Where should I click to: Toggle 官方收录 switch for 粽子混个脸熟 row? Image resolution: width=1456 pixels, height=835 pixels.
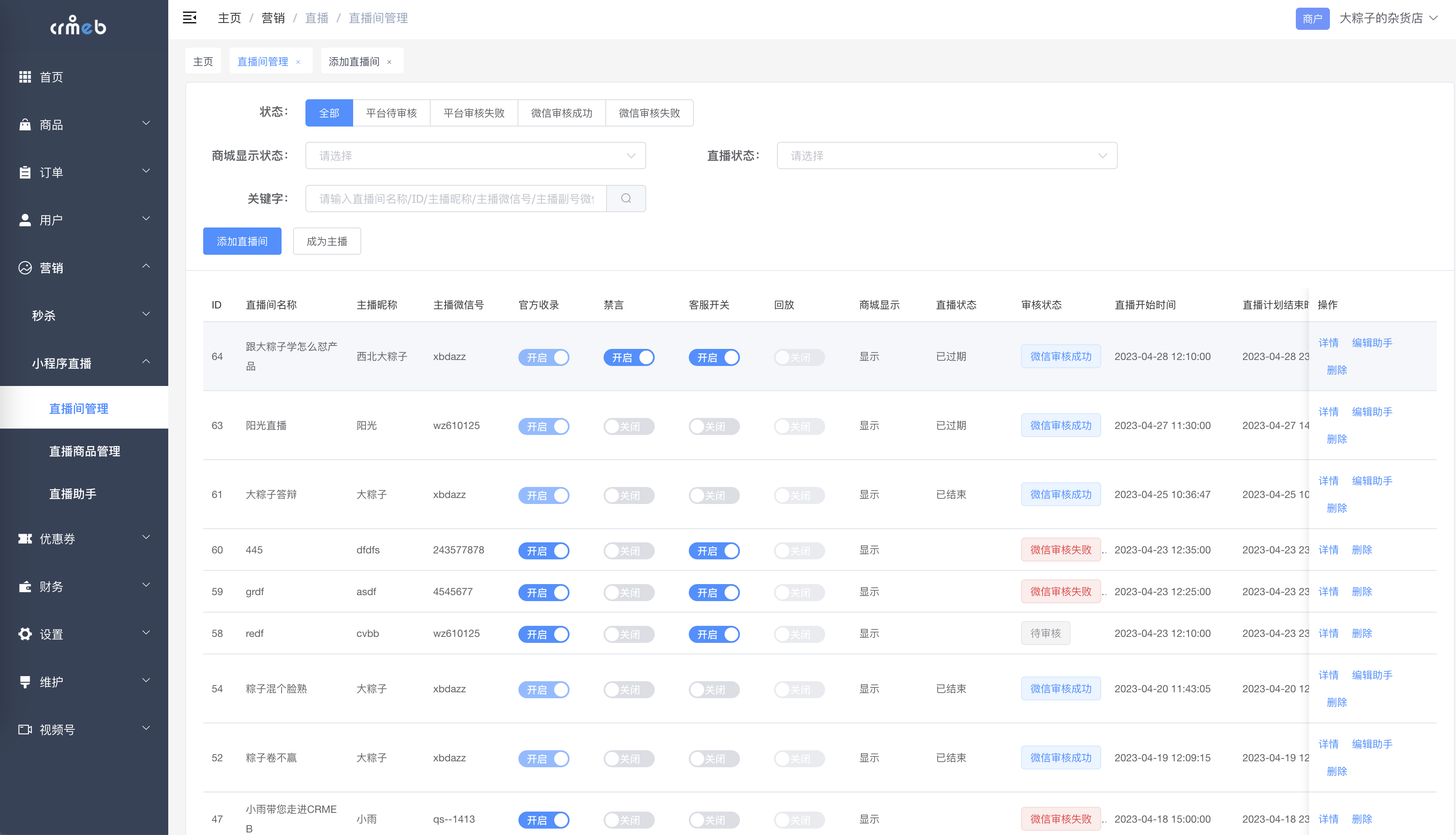click(544, 689)
